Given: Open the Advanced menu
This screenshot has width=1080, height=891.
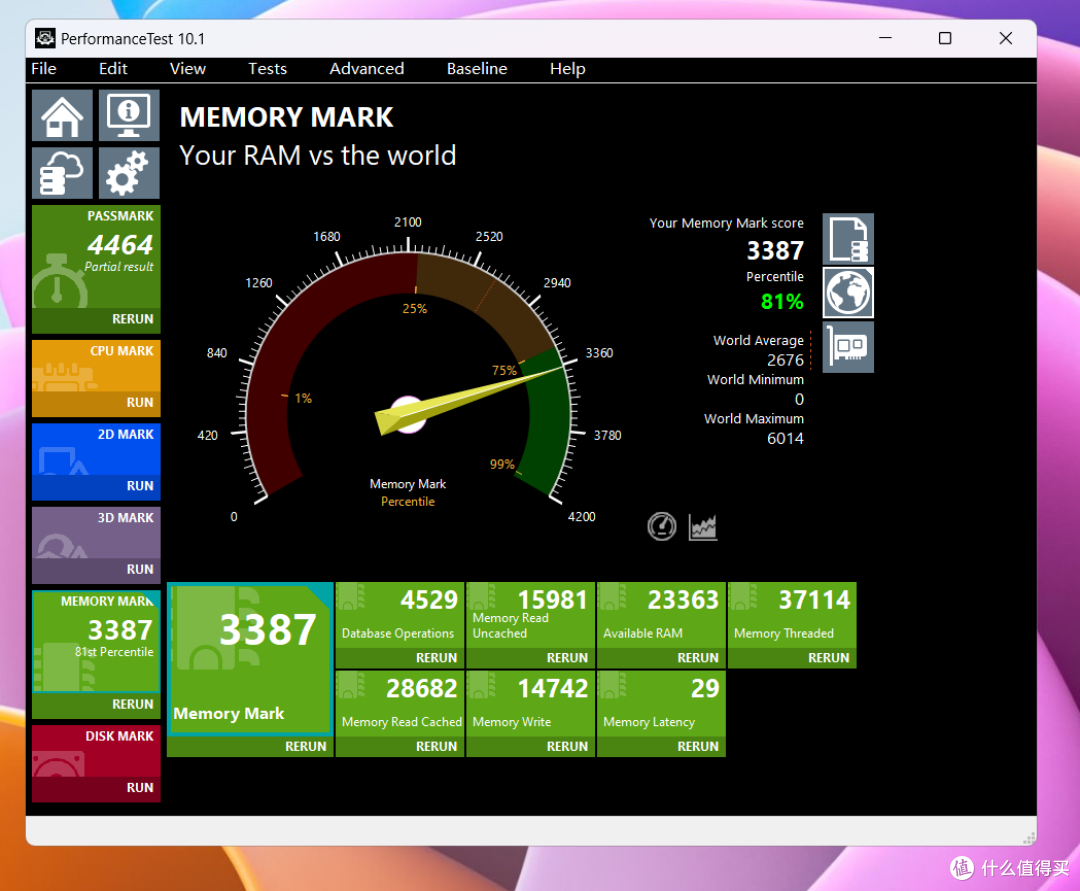Looking at the screenshot, I should point(366,69).
